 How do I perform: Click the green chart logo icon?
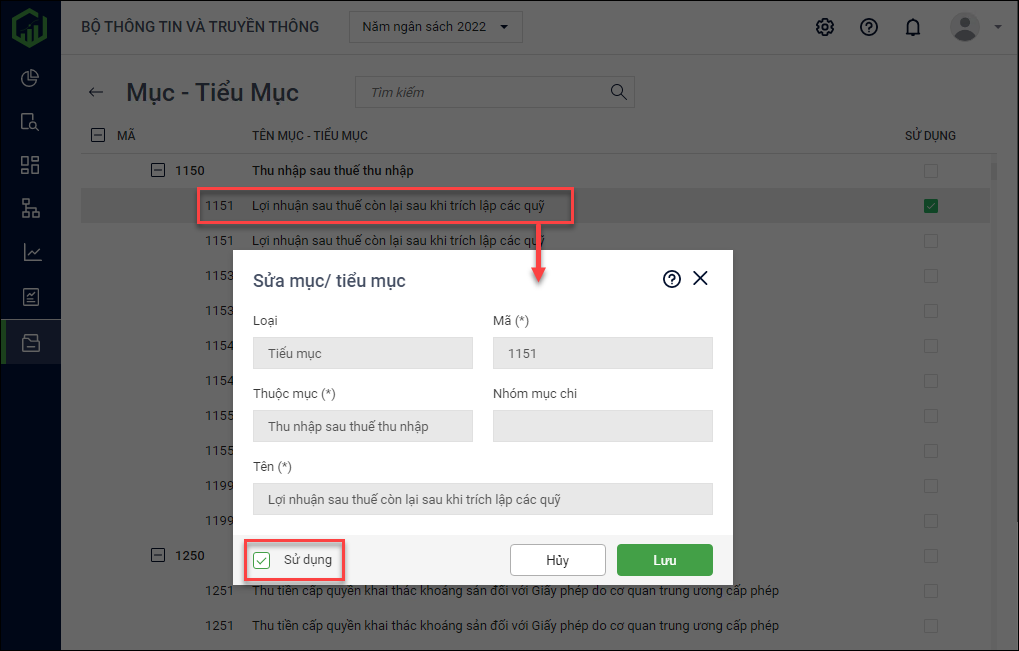point(30,27)
